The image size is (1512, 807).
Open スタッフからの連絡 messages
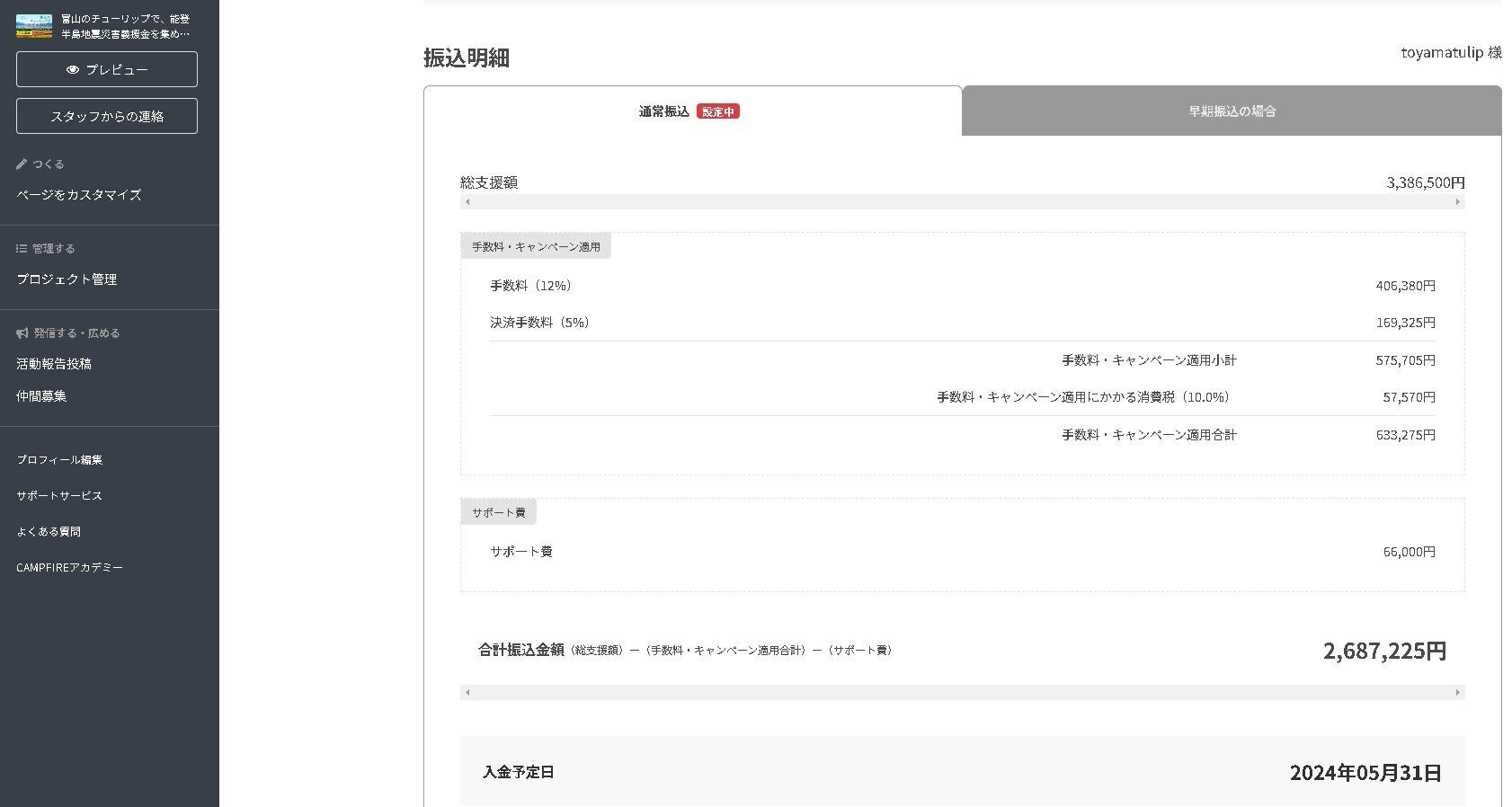(x=107, y=116)
